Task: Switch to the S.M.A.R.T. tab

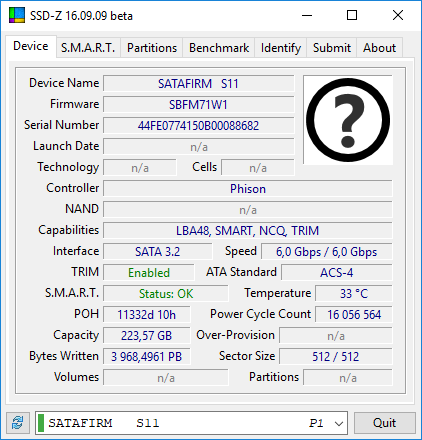Action: 88,48
